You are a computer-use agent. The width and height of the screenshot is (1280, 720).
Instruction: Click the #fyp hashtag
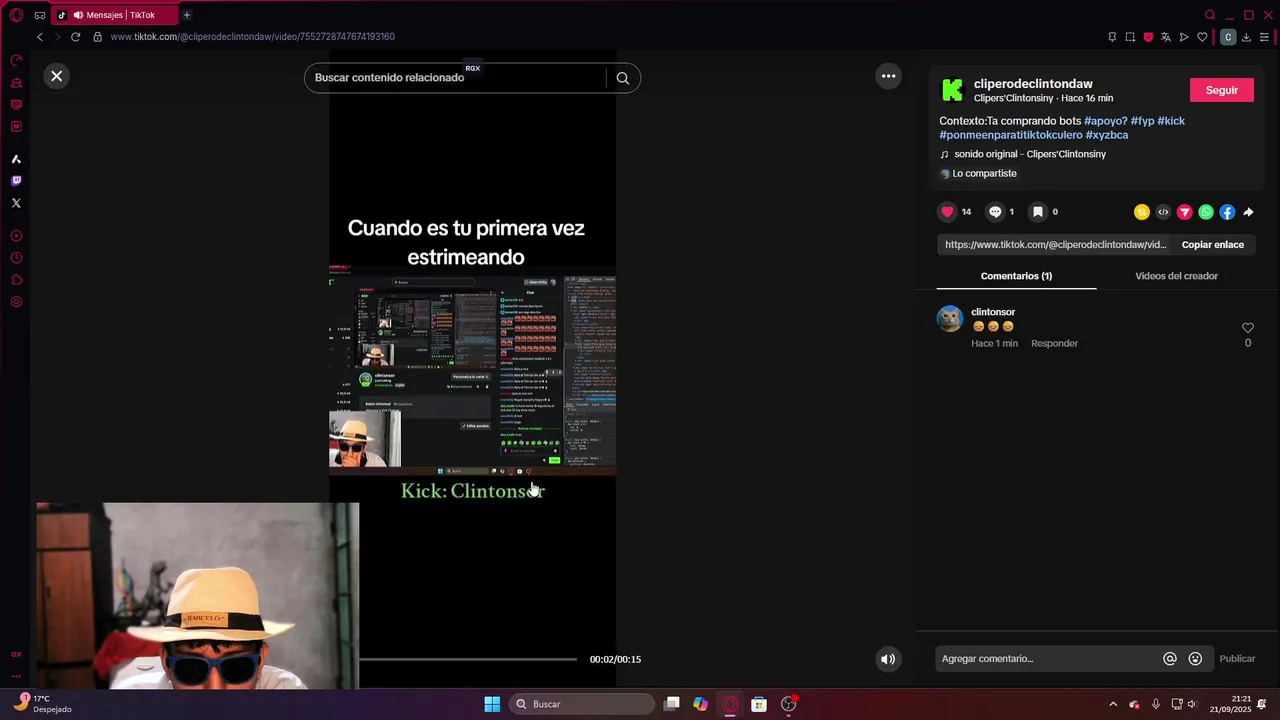click(1142, 121)
